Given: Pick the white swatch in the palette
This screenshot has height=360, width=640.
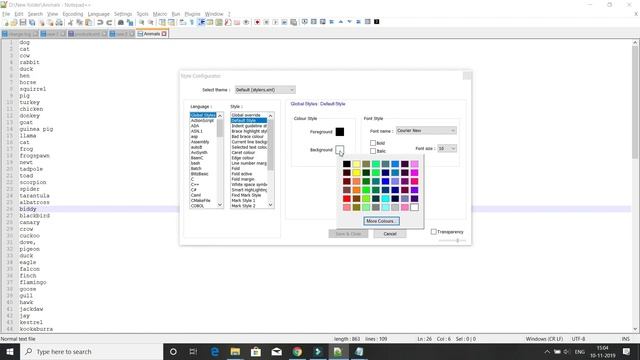Looking at the screenshot, I should pyautogui.click(x=414, y=207).
